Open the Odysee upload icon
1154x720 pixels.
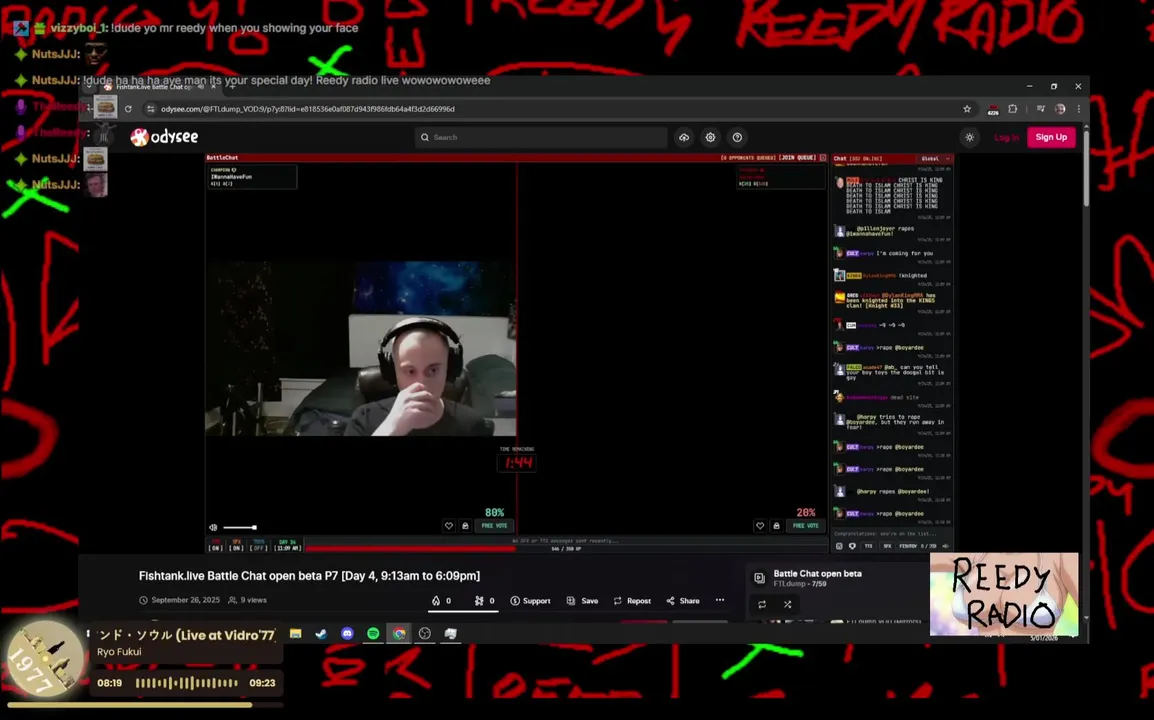[x=684, y=138]
